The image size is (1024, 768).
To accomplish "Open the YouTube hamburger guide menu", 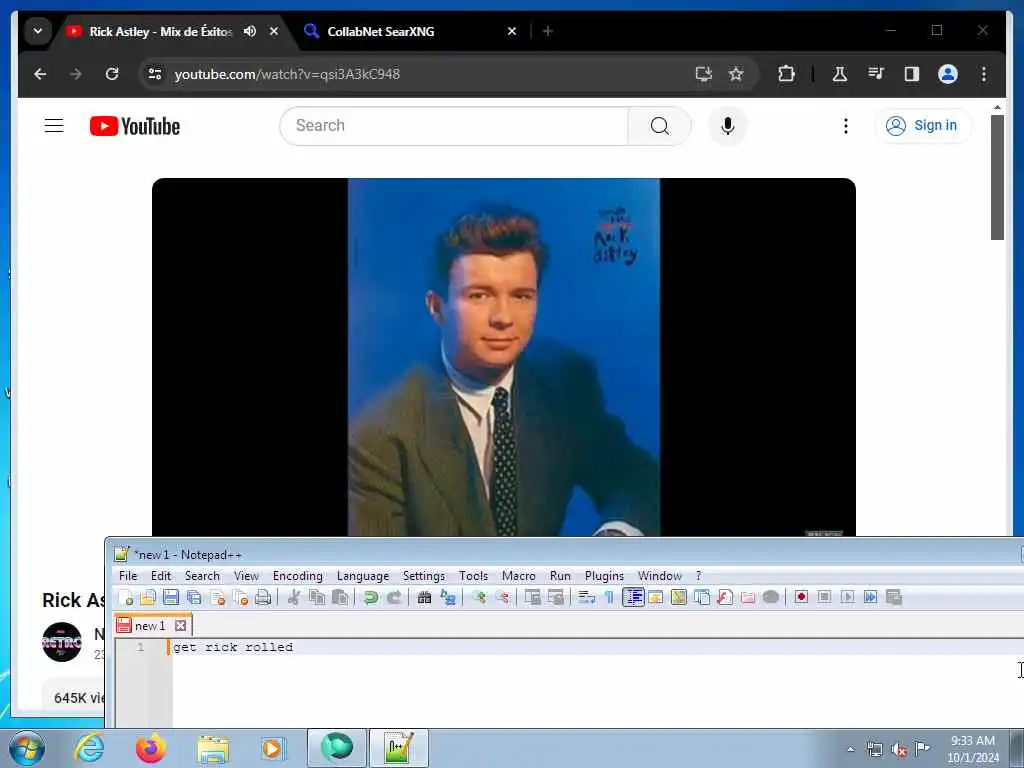I will (54, 125).
